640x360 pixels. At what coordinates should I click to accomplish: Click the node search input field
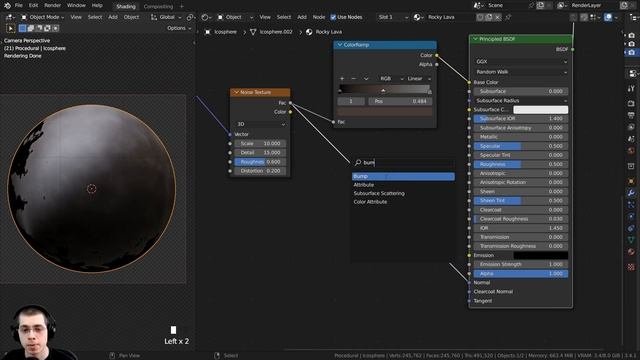[403, 162]
